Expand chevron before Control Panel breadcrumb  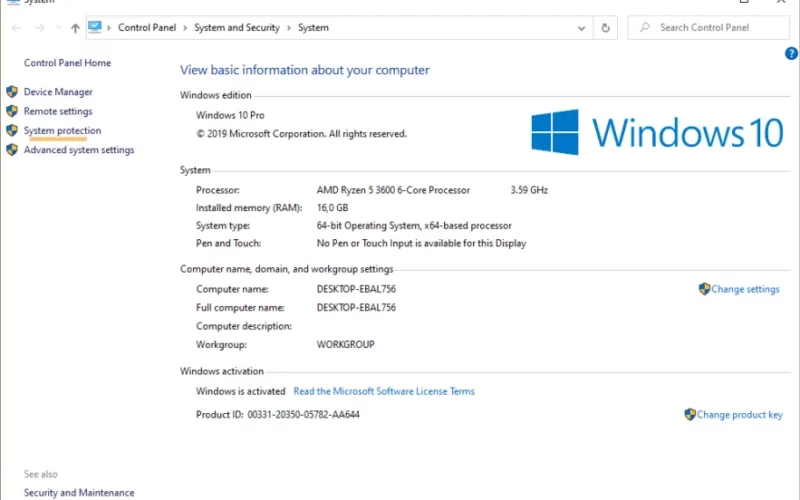coord(109,28)
